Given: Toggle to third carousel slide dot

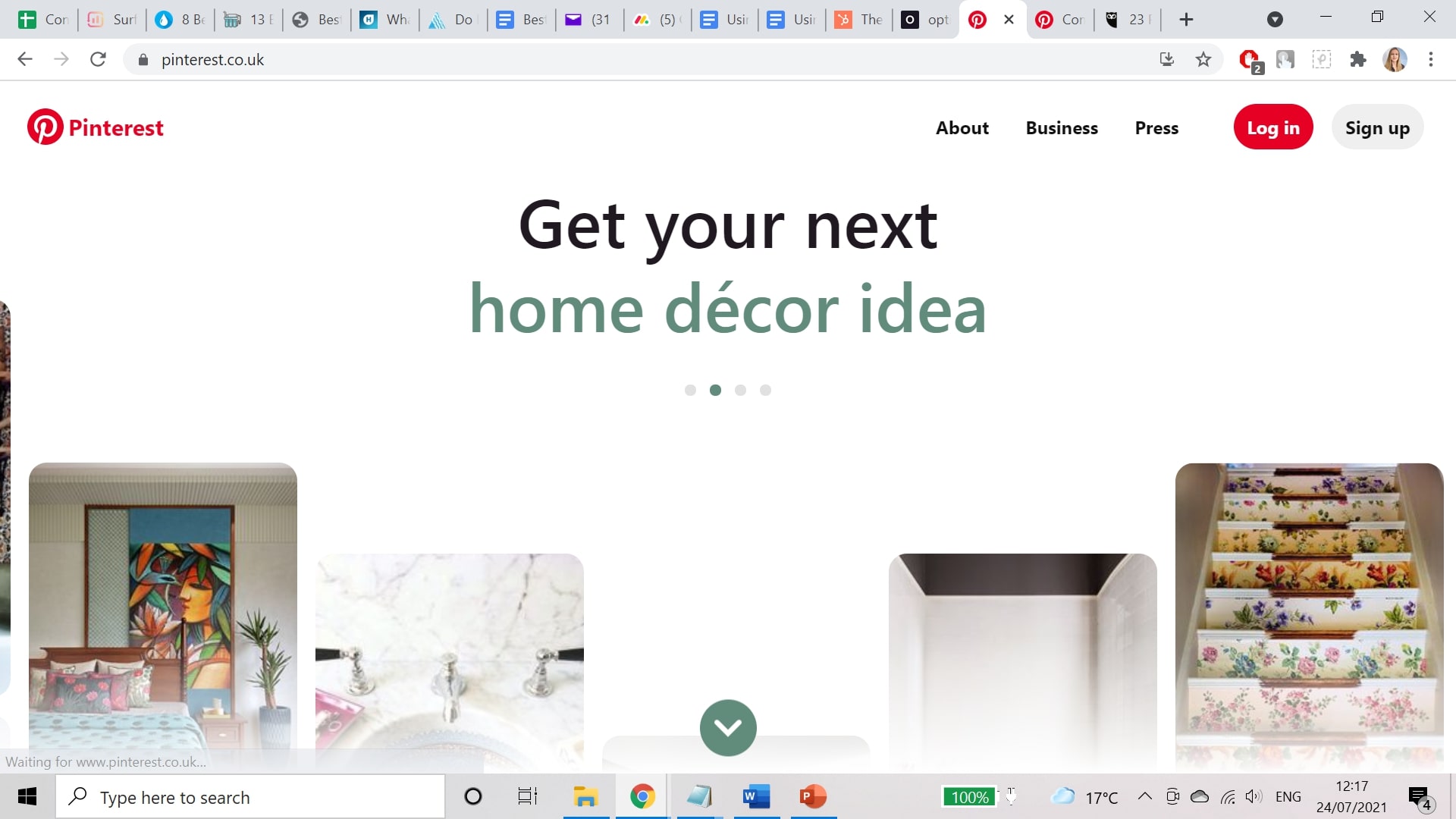Looking at the screenshot, I should (740, 390).
